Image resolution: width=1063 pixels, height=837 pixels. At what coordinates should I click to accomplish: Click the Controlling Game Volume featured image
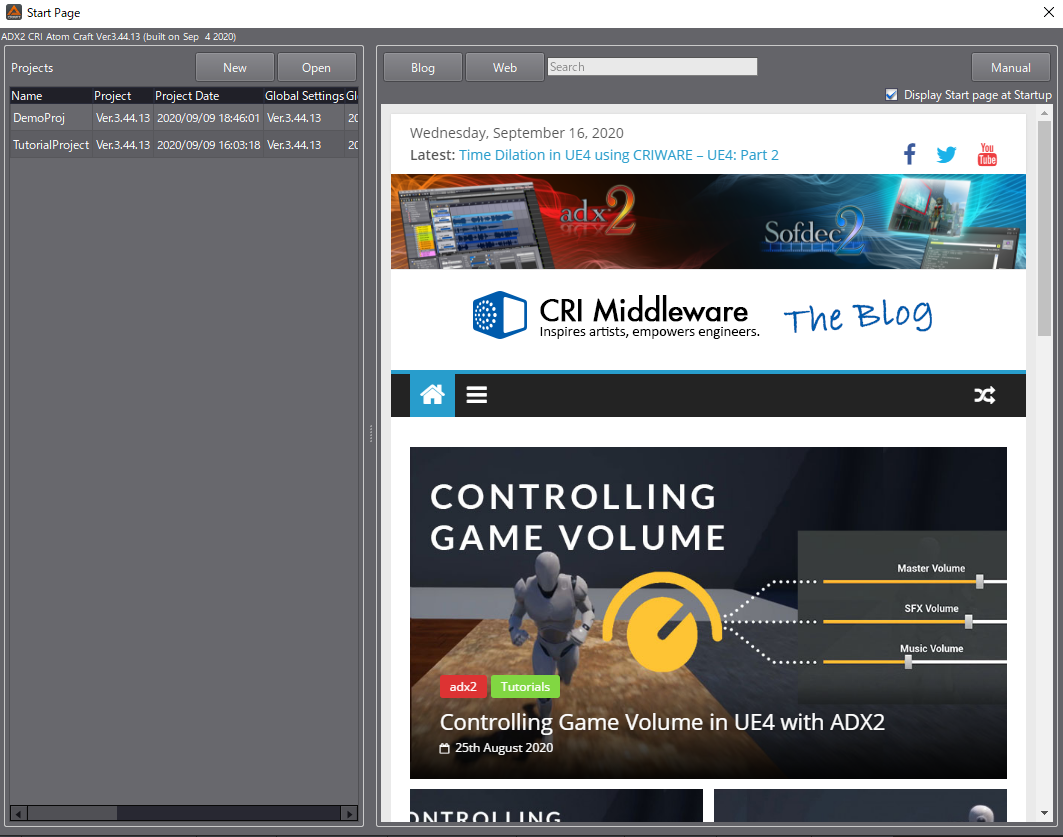tap(708, 613)
